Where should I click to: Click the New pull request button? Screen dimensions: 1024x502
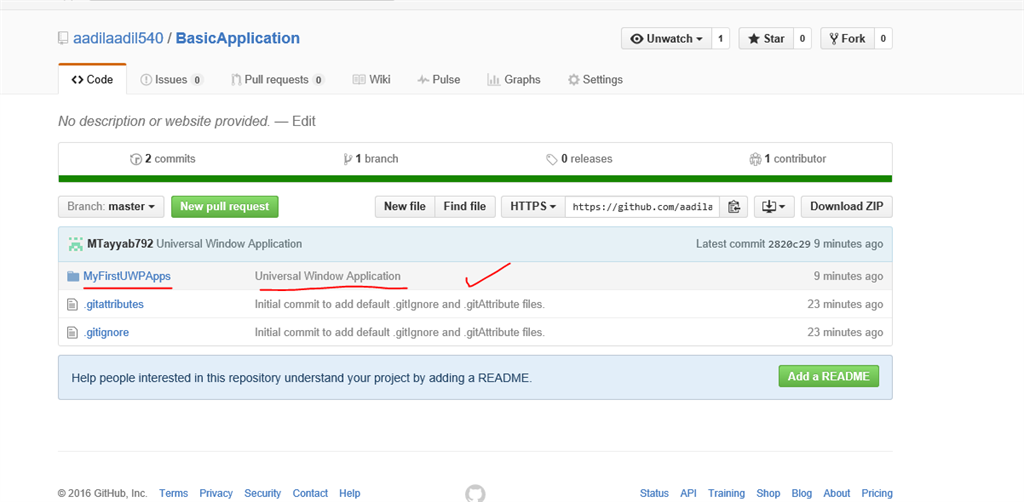pyautogui.click(x=225, y=207)
